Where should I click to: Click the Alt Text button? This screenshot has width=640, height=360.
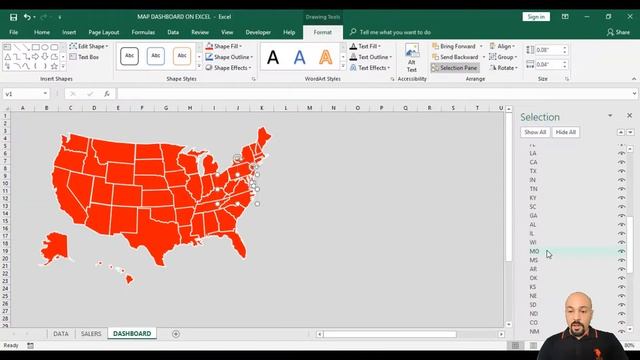[x=411, y=58]
